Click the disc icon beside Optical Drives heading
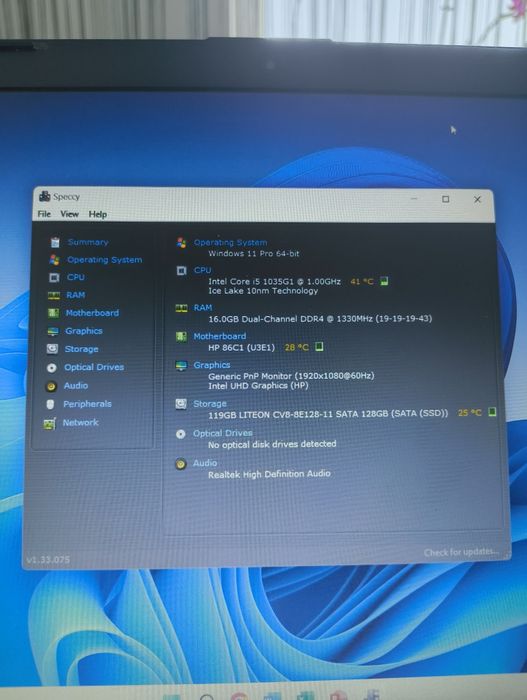Screen dimensions: 527x700 click(x=180, y=434)
